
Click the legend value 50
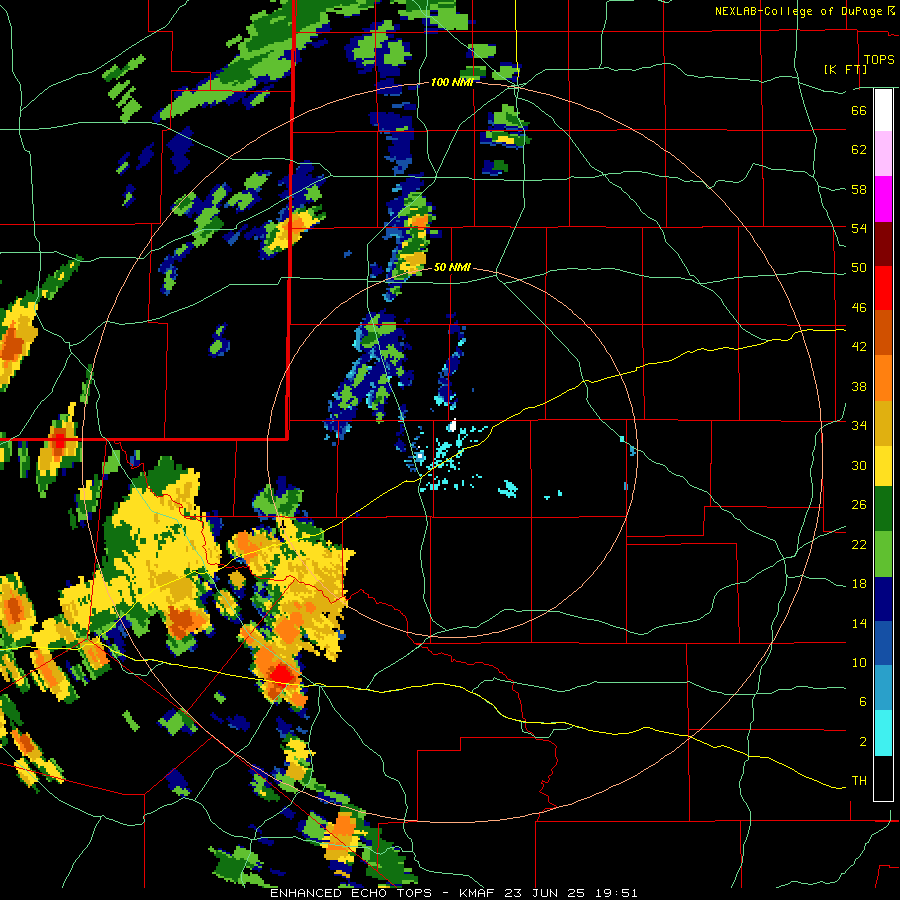pos(859,268)
